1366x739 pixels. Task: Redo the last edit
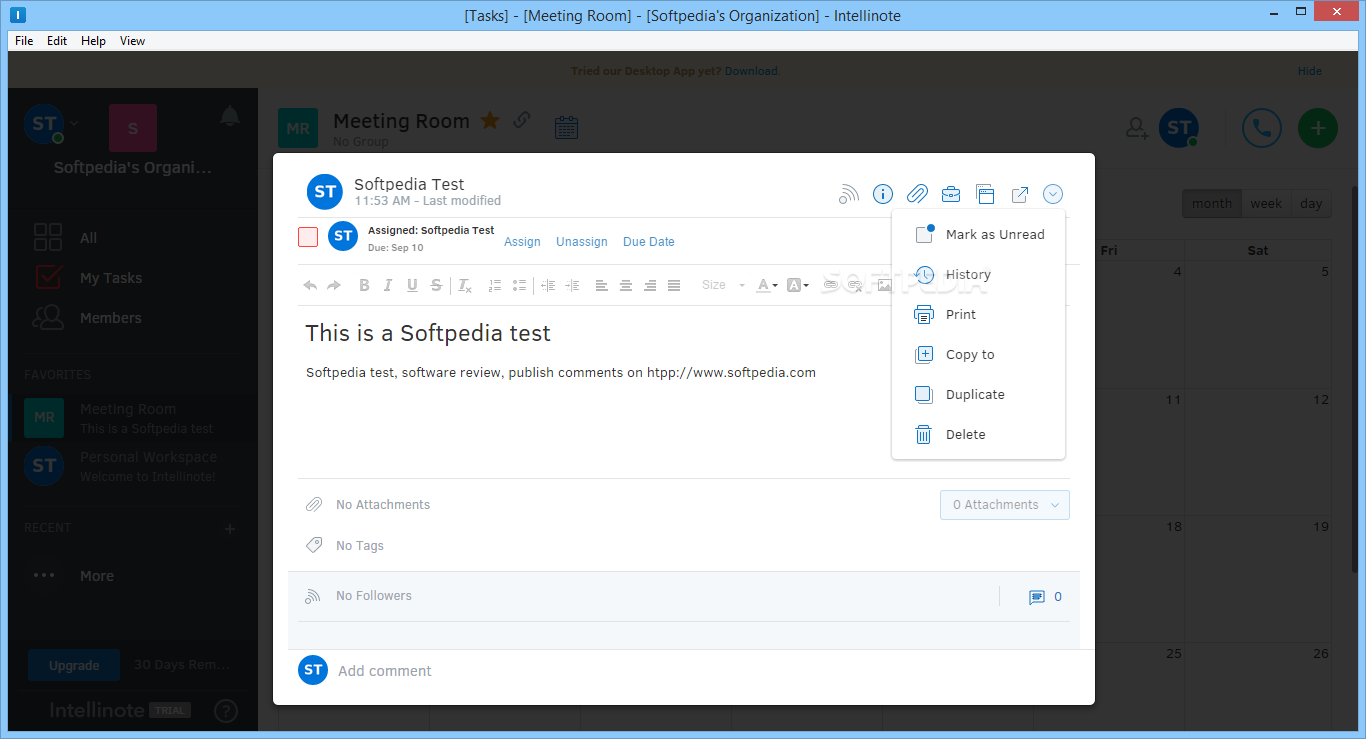click(334, 285)
